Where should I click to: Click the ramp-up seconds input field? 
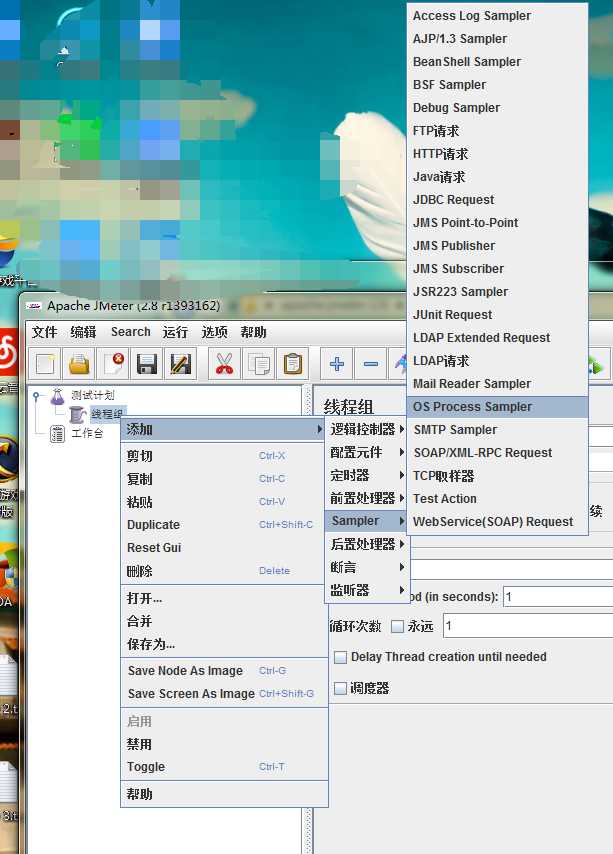tap(558, 597)
